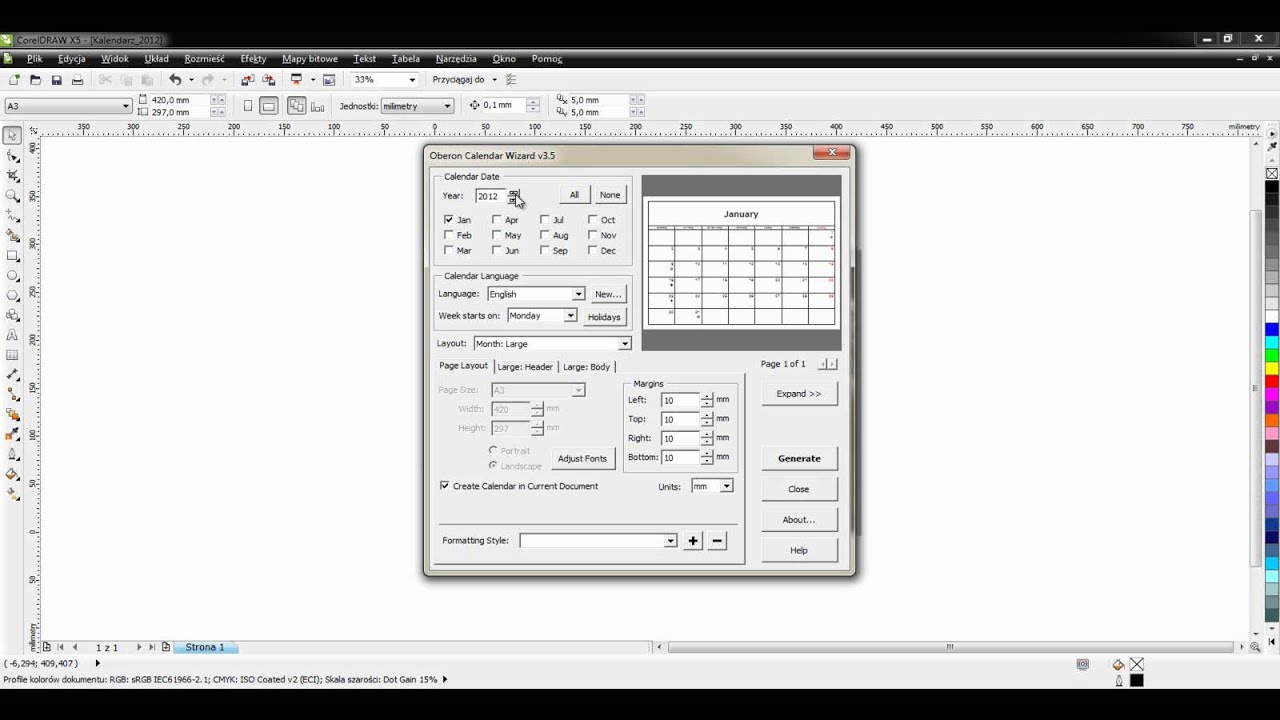1280x720 pixels.
Task: Open the Week starts on dropdown
Action: click(570, 316)
